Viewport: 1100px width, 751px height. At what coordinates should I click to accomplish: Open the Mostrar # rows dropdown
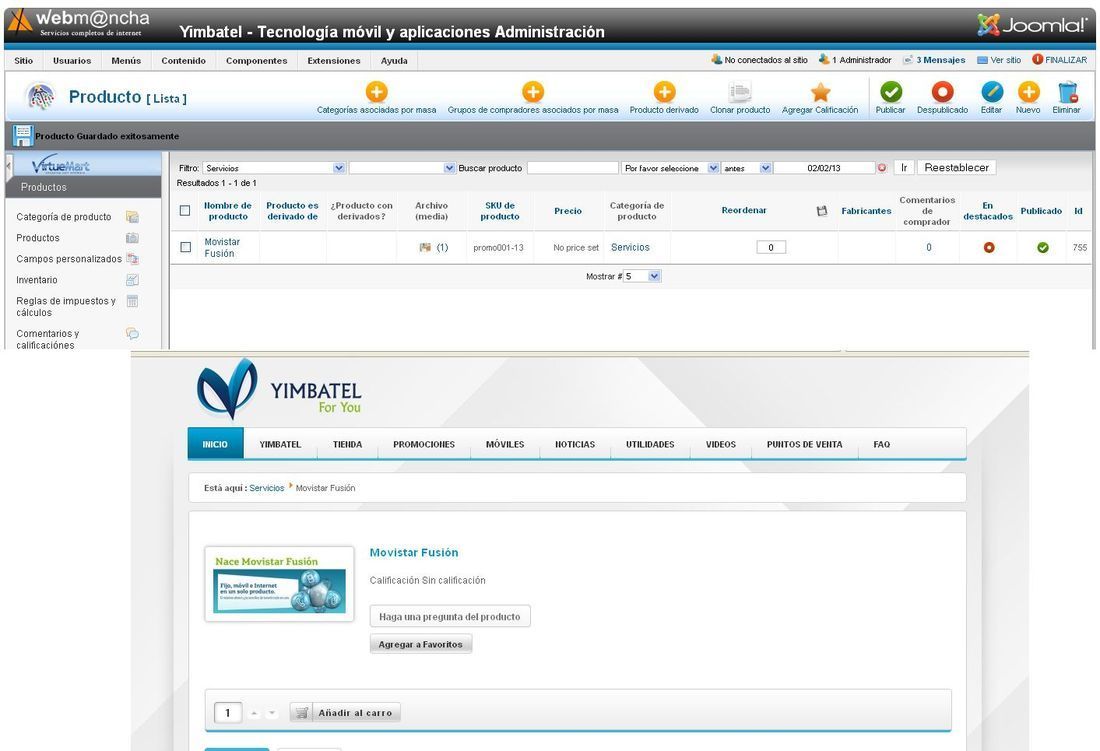pos(642,276)
